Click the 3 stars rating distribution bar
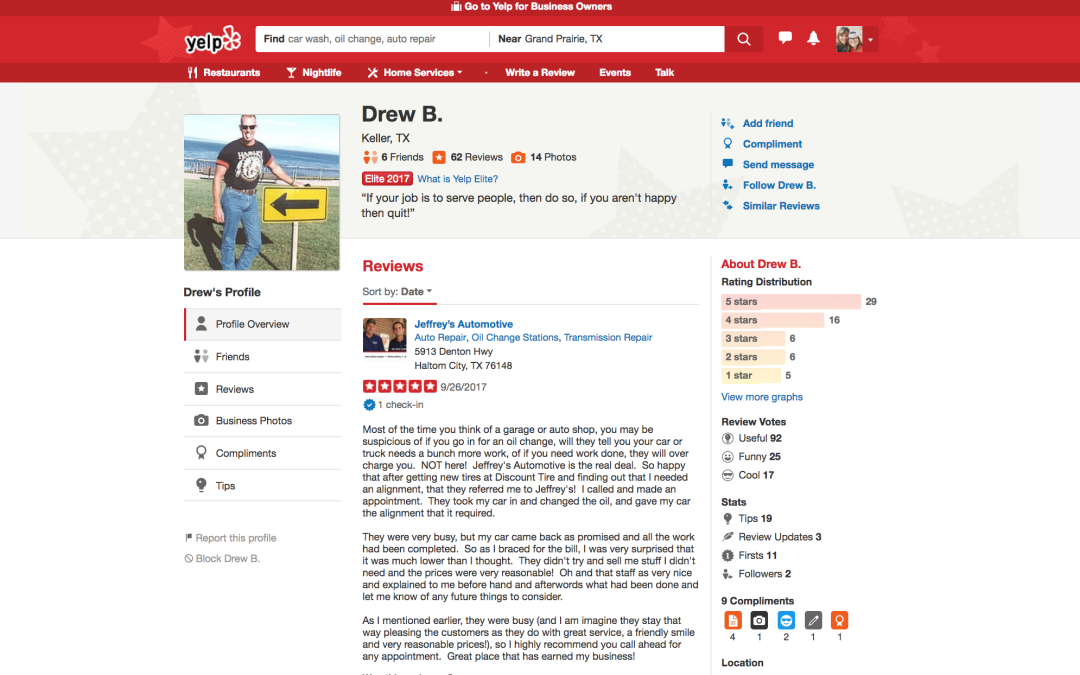 [753, 339]
